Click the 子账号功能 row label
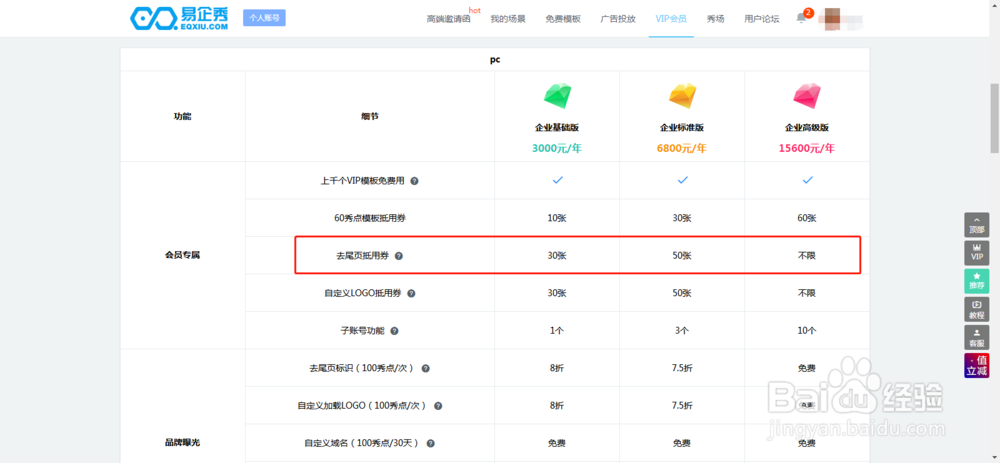The width and height of the screenshot is (1000, 463). pyautogui.click(x=363, y=331)
